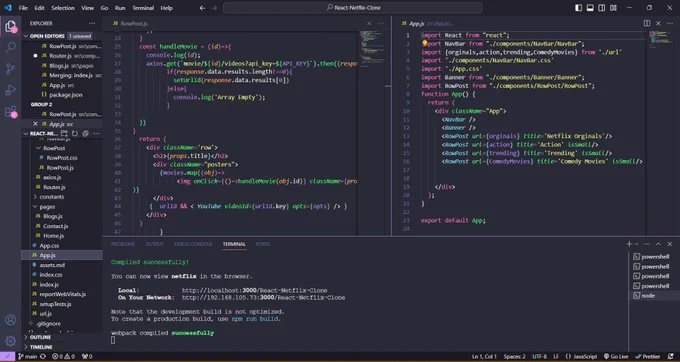Open package.json from open editors
680x362 pixels.
click(66, 95)
